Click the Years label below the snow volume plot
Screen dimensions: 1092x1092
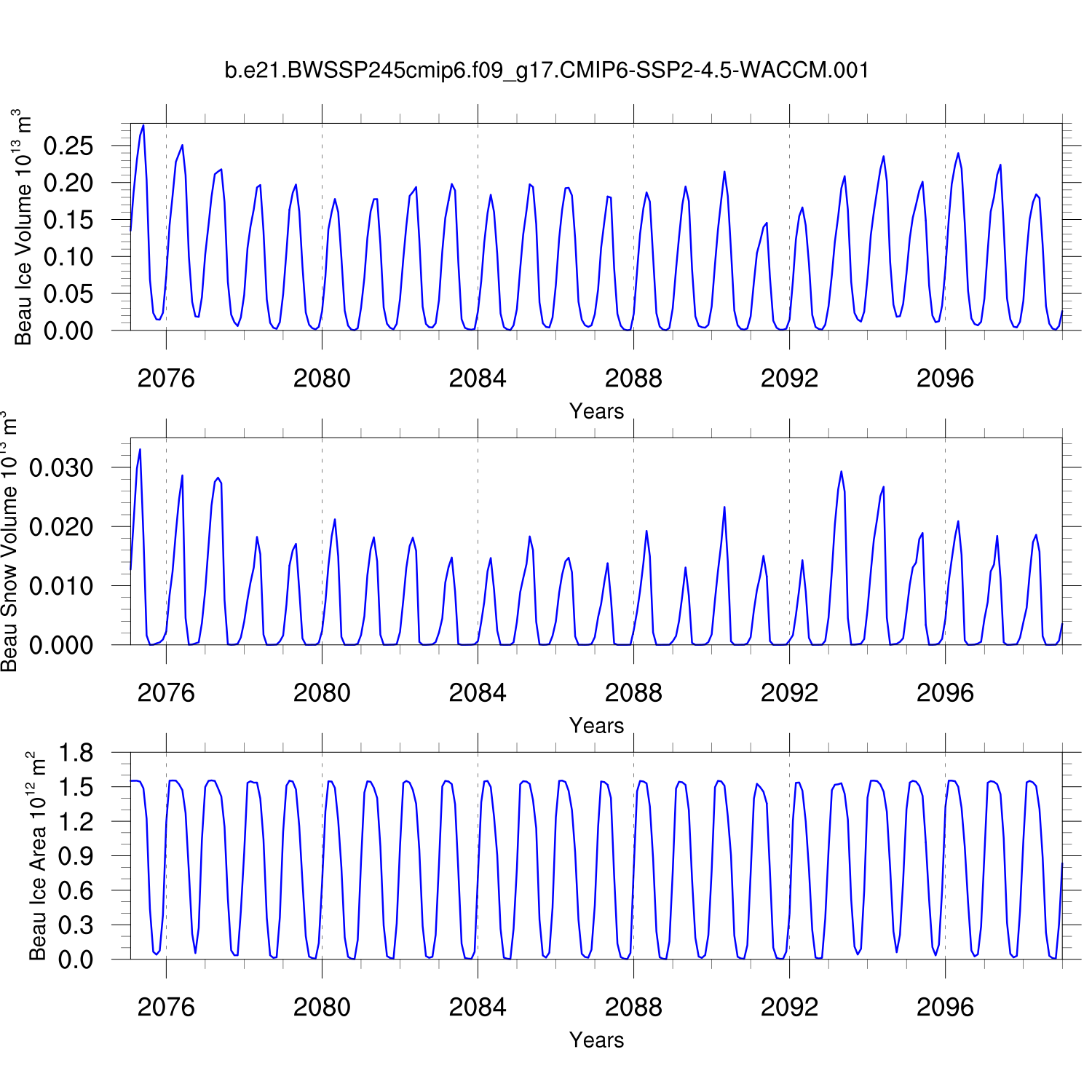pyautogui.click(x=596, y=726)
